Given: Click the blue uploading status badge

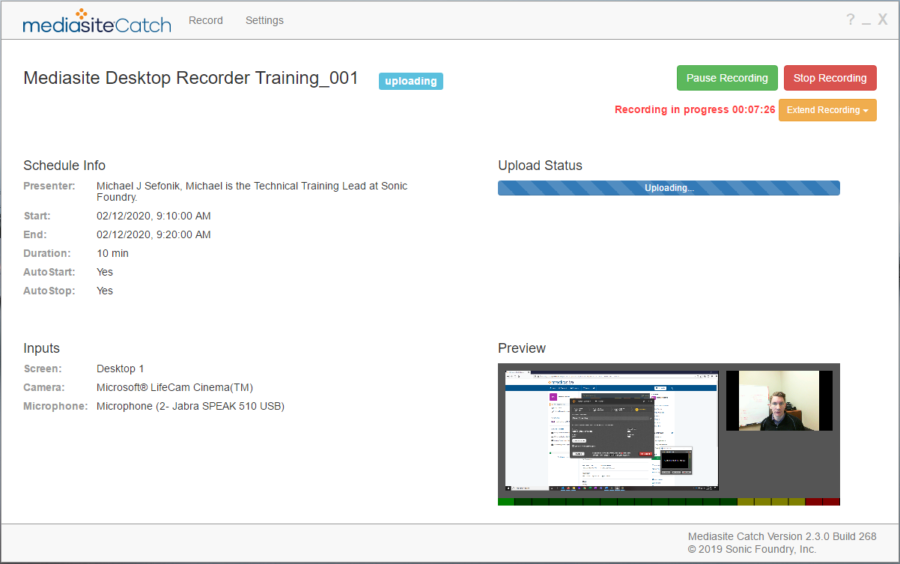Looking at the screenshot, I should pos(410,81).
